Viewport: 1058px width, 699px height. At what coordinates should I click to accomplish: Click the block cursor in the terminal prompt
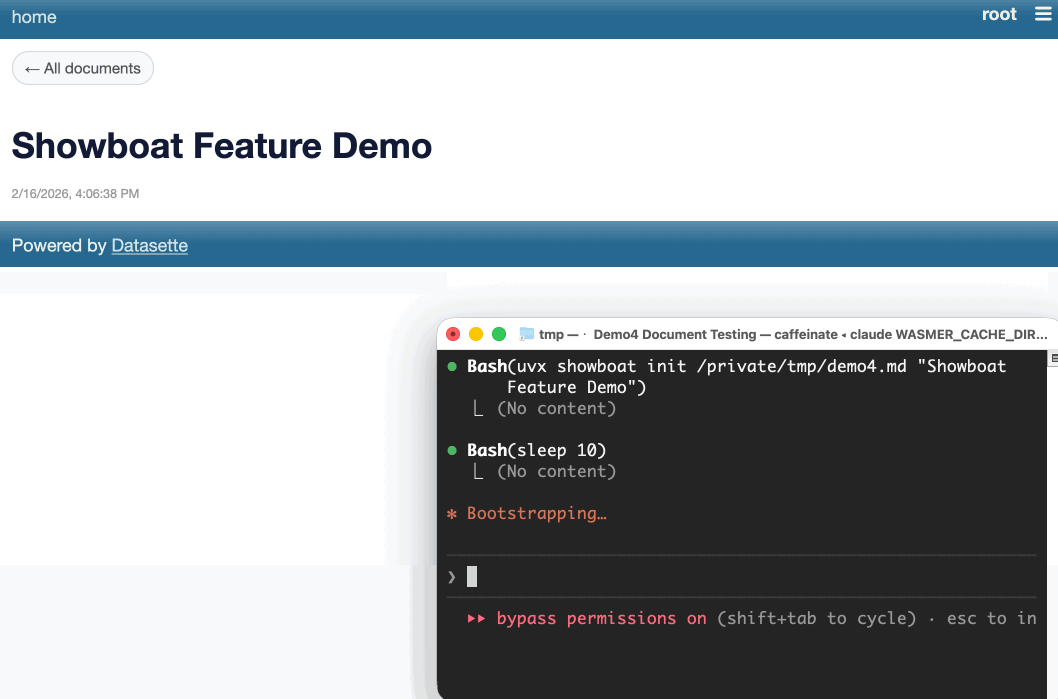[470, 576]
